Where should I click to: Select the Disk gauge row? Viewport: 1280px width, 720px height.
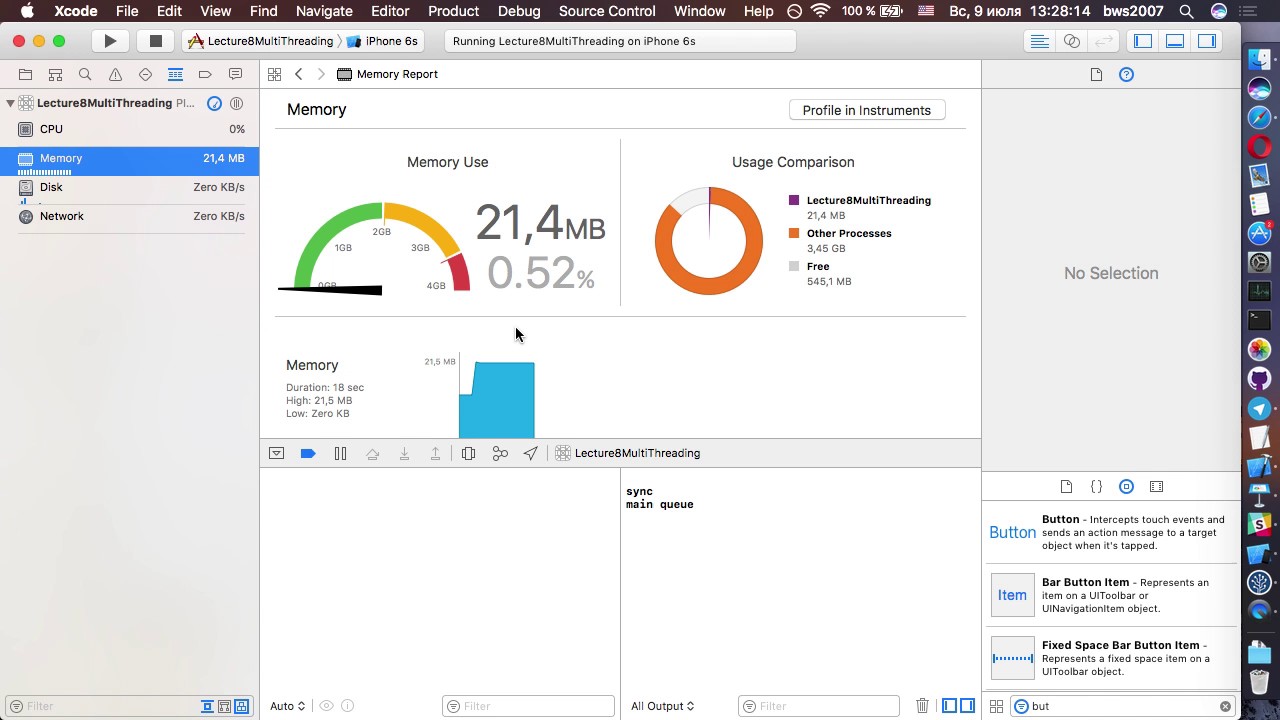click(130, 187)
